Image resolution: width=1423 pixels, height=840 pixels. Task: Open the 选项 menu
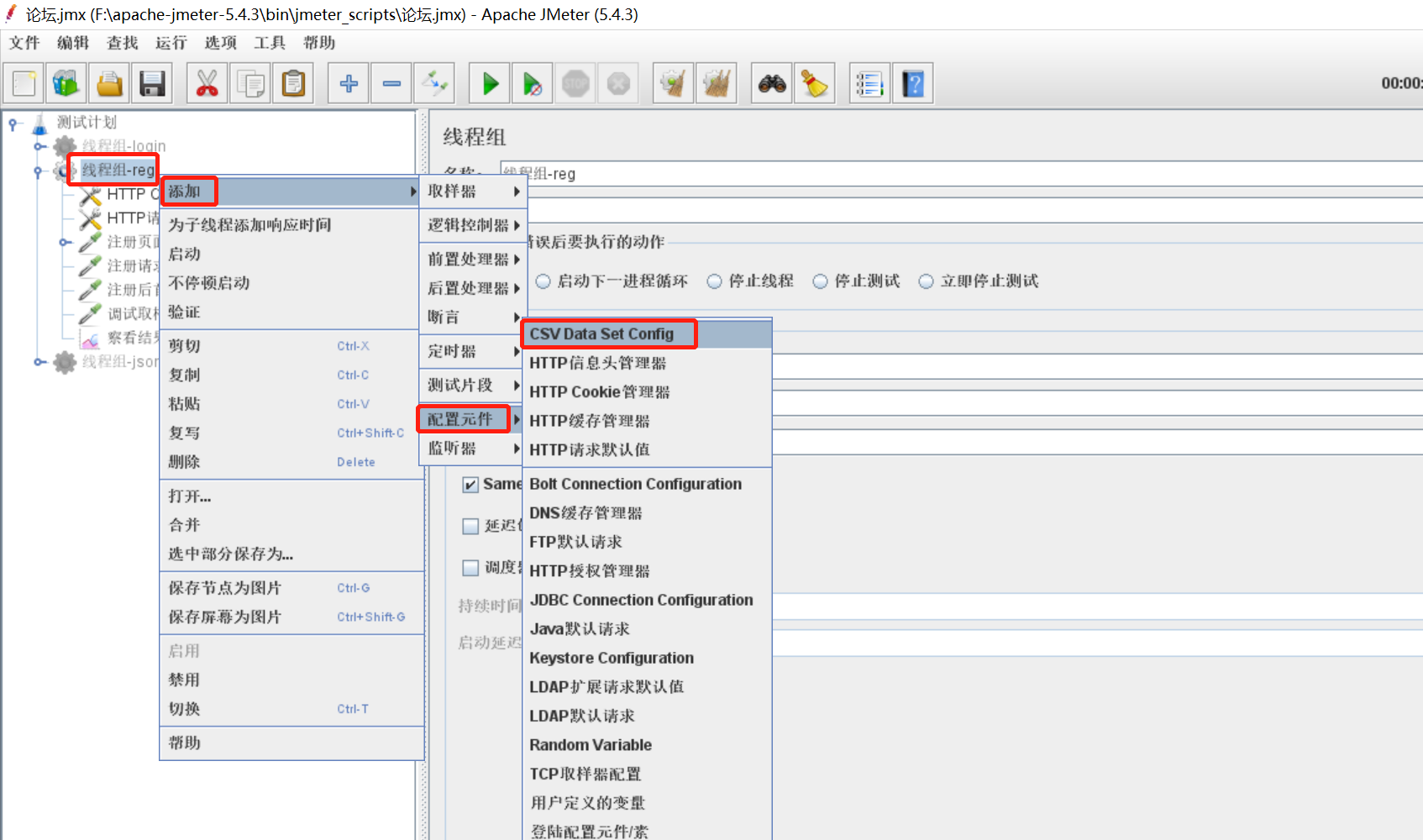point(220,43)
